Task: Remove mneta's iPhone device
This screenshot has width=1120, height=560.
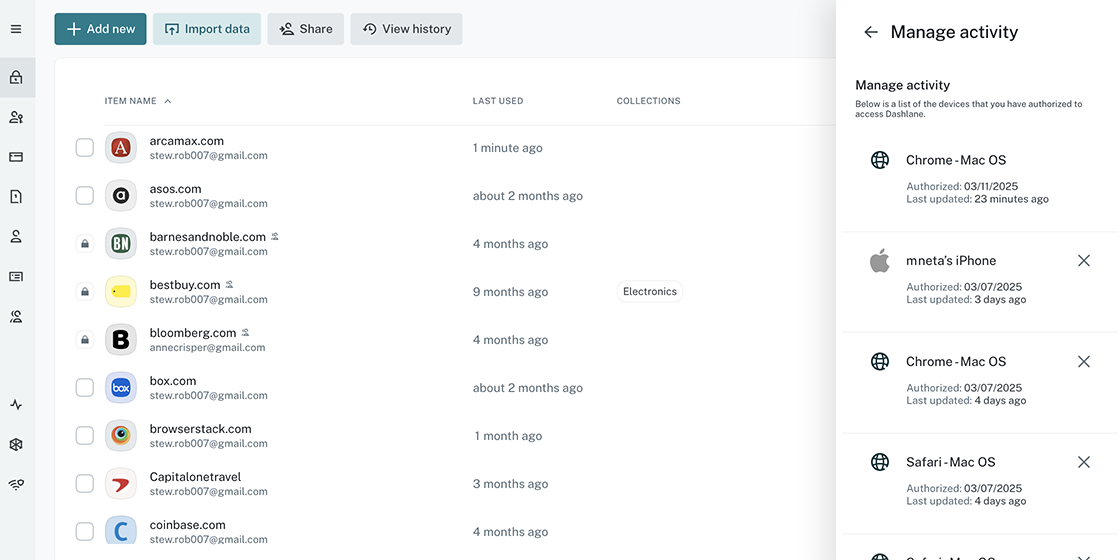Action: 1083,261
